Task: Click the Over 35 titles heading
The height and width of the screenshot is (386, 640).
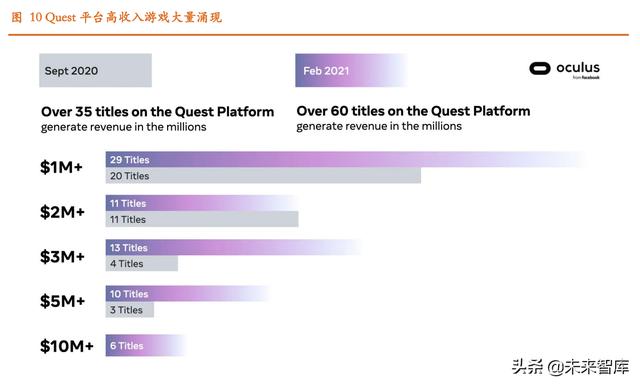Action: tap(158, 112)
